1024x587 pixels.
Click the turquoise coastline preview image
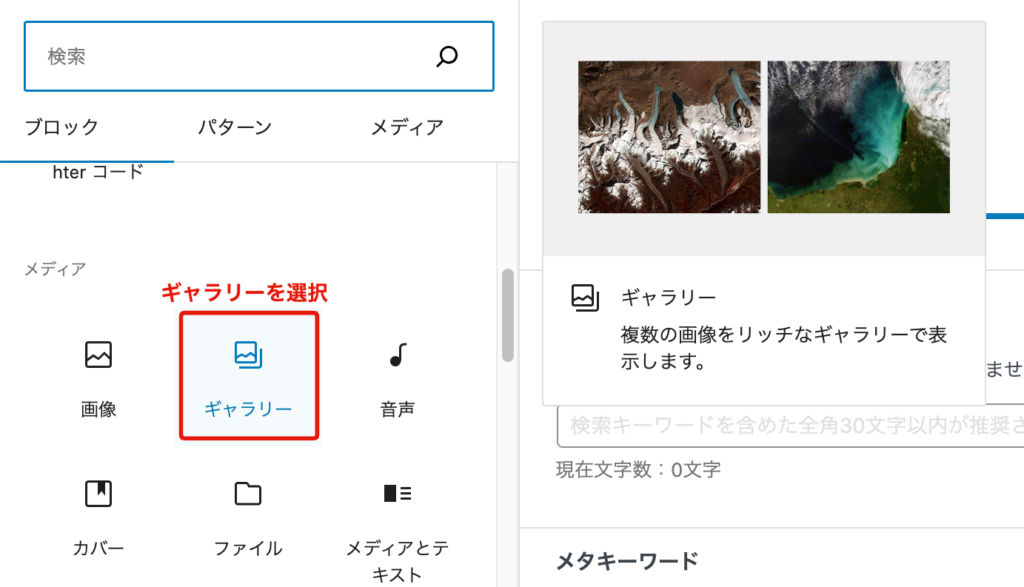click(x=859, y=137)
